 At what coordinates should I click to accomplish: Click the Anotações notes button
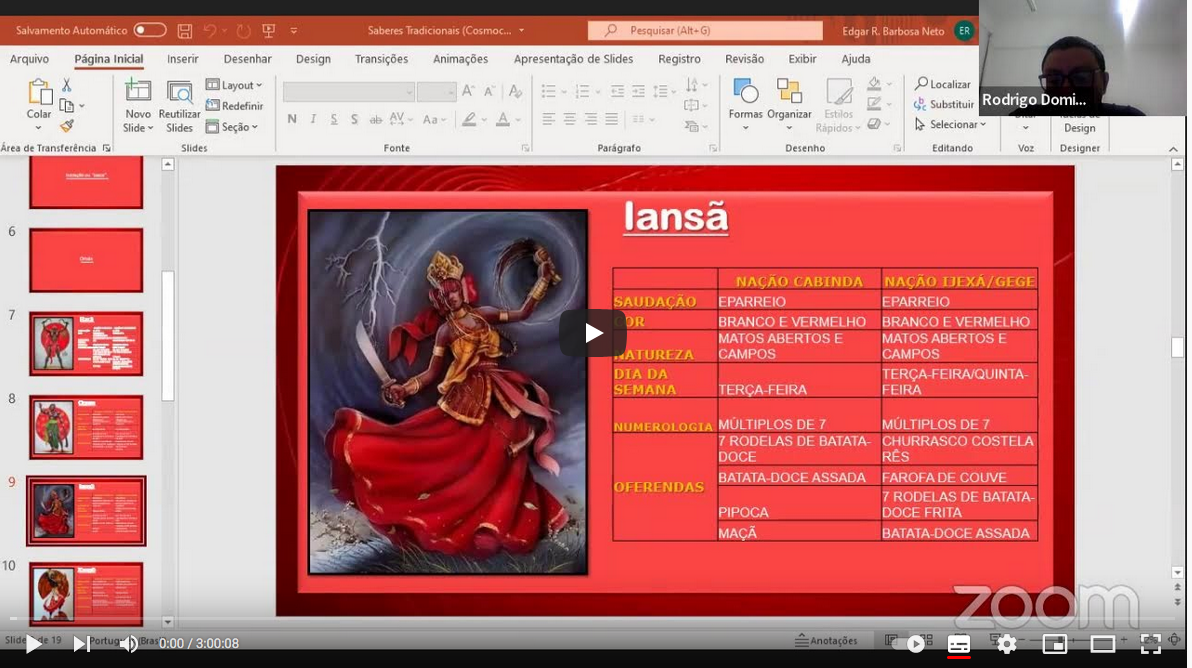tap(826, 641)
